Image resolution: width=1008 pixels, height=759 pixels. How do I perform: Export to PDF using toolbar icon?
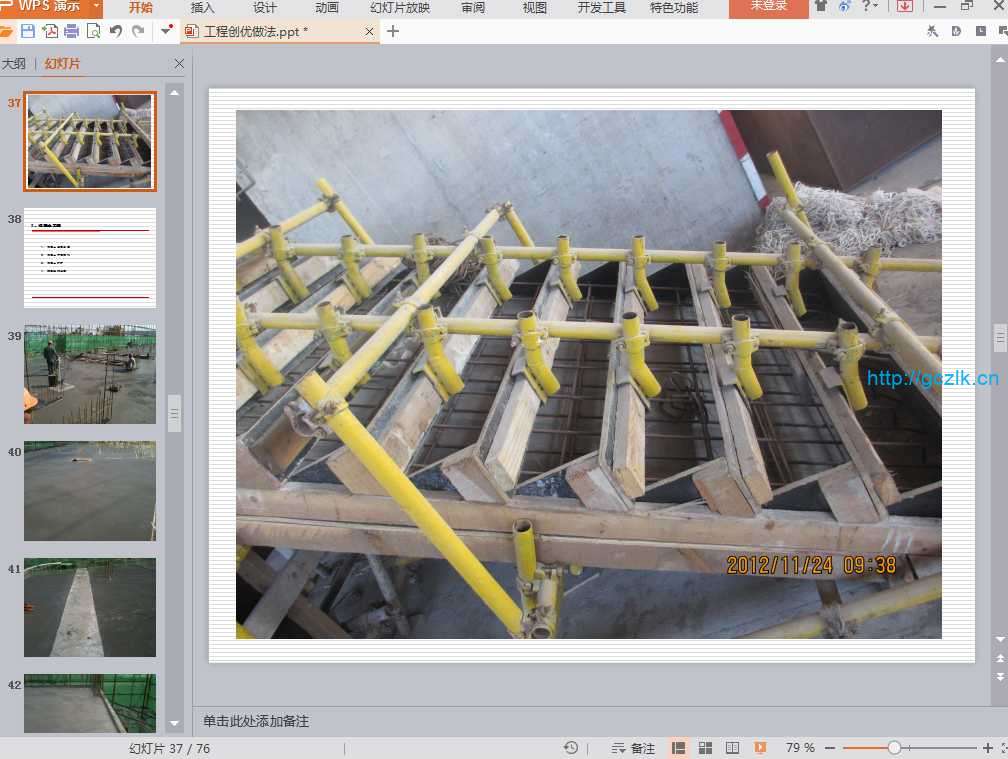pyautogui.click(x=50, y=31)
